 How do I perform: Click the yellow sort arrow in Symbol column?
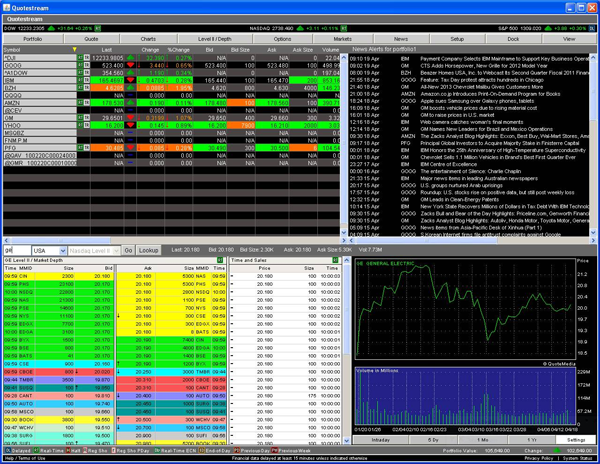pyautogui.click(x=75, y=49)
